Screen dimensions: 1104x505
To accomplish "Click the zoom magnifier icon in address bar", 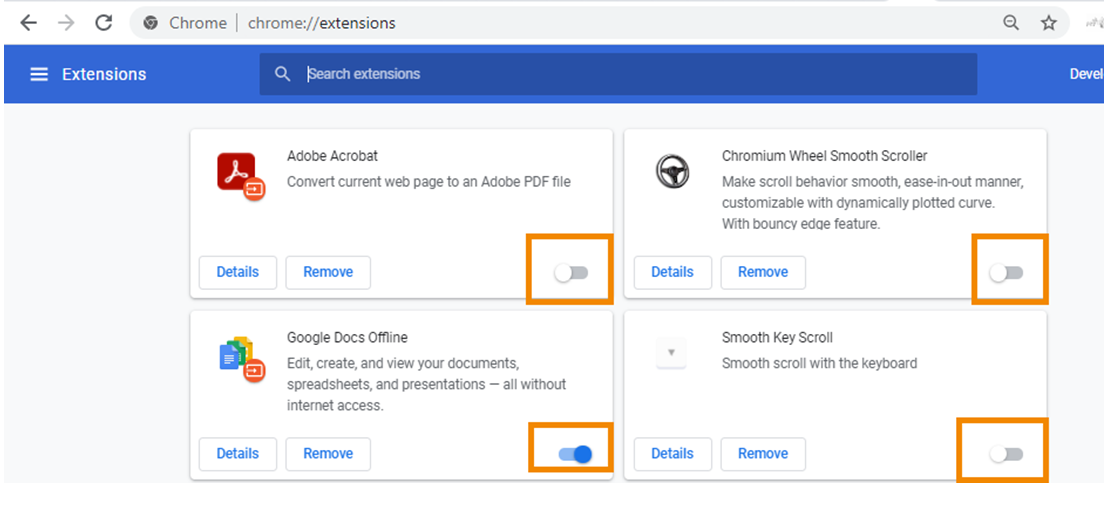I will tap(1011, 23).
